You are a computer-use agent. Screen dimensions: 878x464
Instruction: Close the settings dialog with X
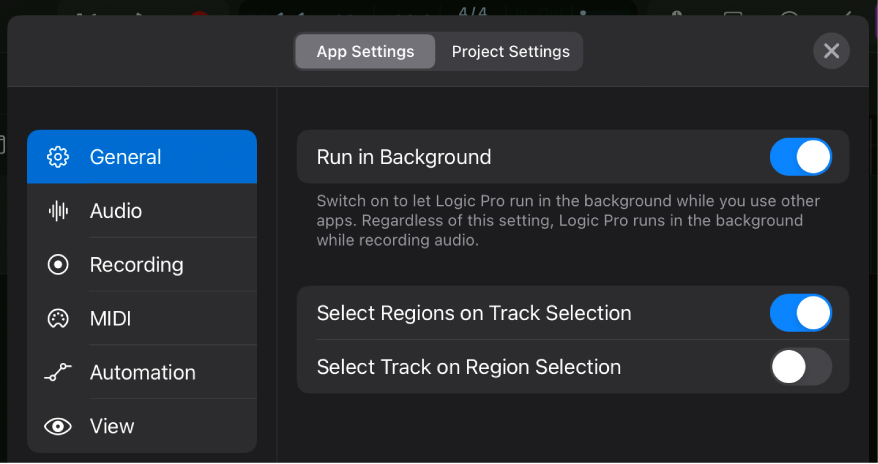click(831, 51)
